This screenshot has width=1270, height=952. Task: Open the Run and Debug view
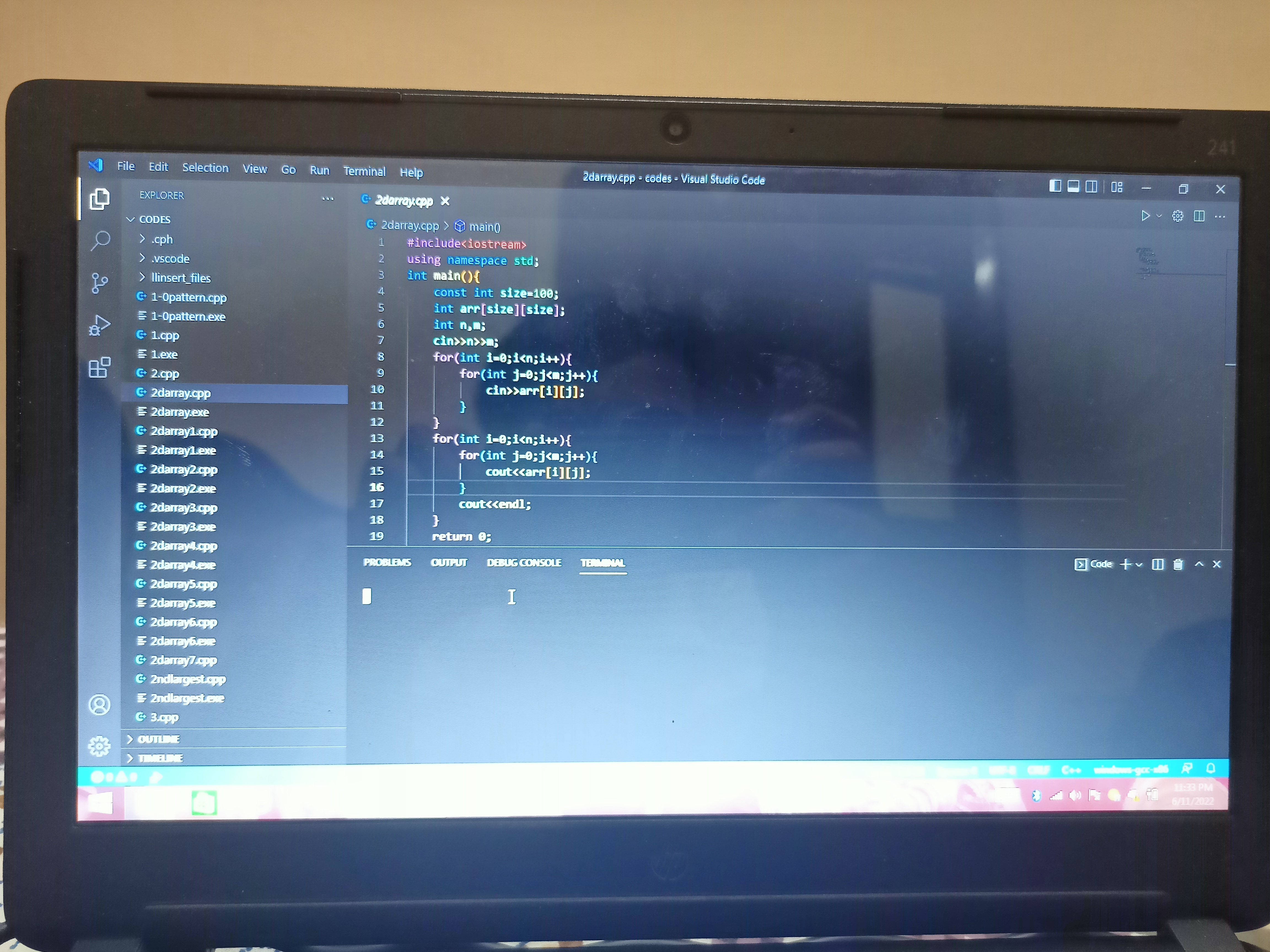[x=99, y=325]
